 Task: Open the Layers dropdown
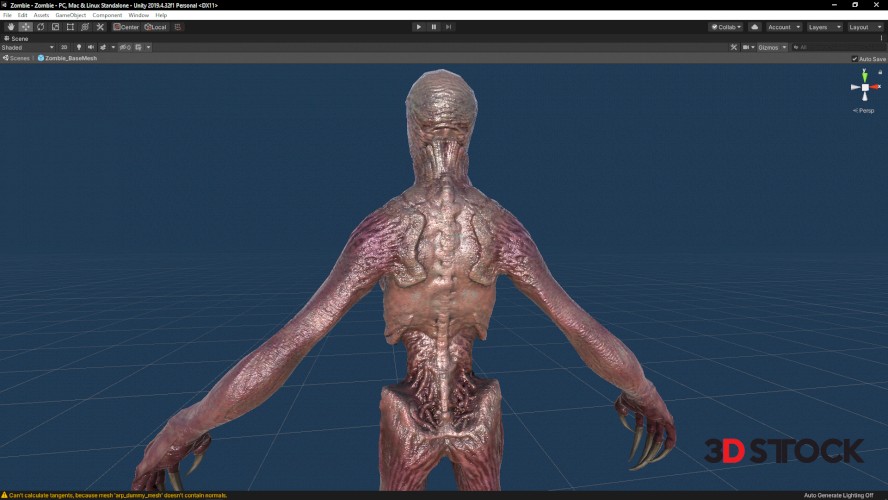[825, 27]
